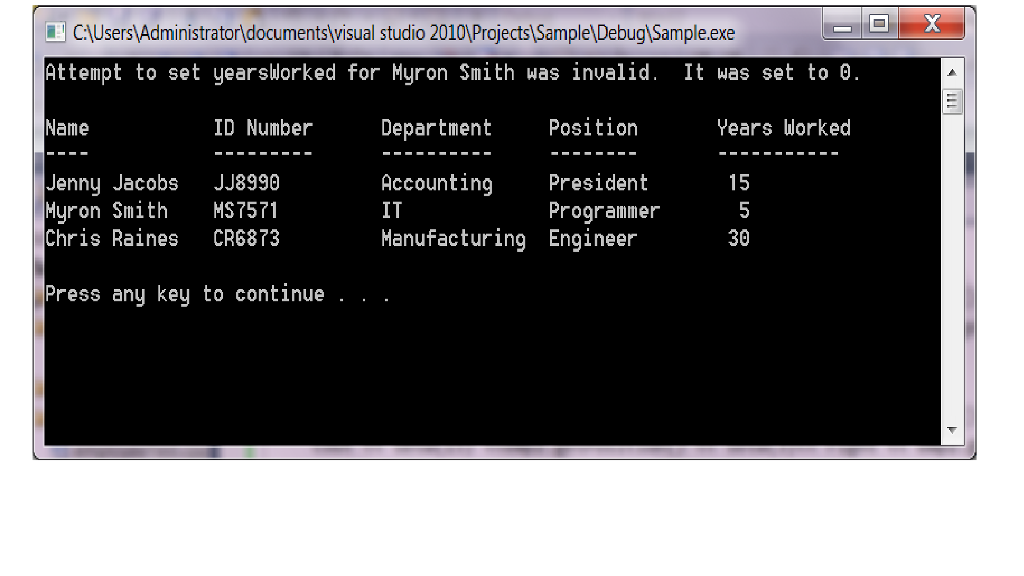Click the Myron Smith row entry
This screenshot has width=1024, height=576.
pyautogui.click(x=106, y=210)
